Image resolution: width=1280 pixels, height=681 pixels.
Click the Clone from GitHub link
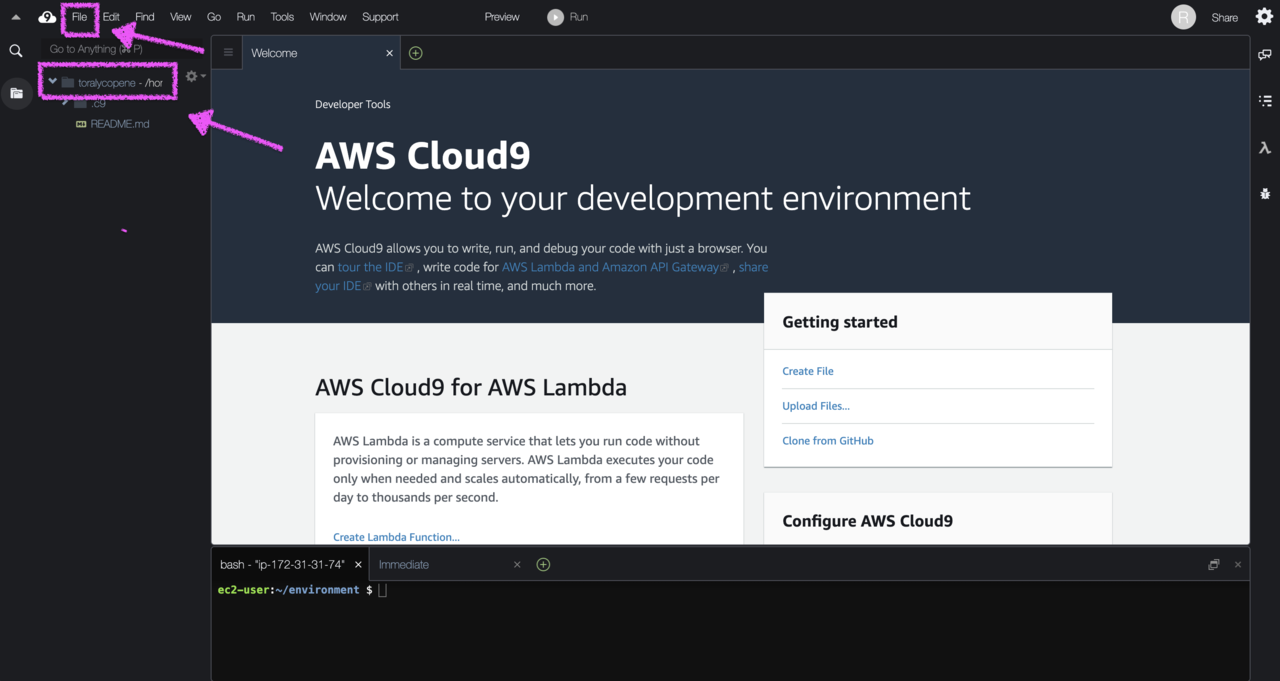pos(828,441)
